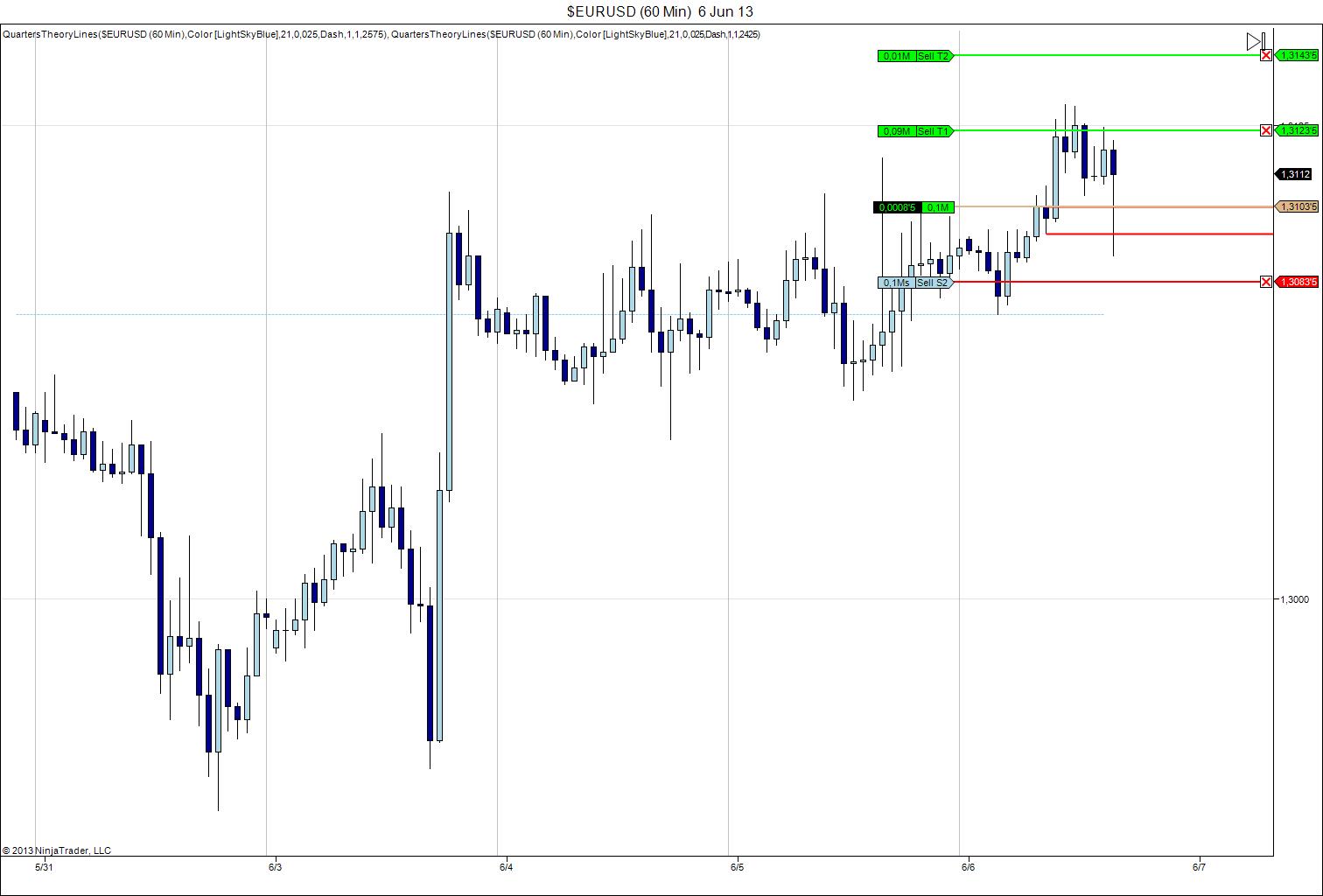Select the short red line below the entry line
This screenshot has height=896, width=1323.
coord(1159,234)
